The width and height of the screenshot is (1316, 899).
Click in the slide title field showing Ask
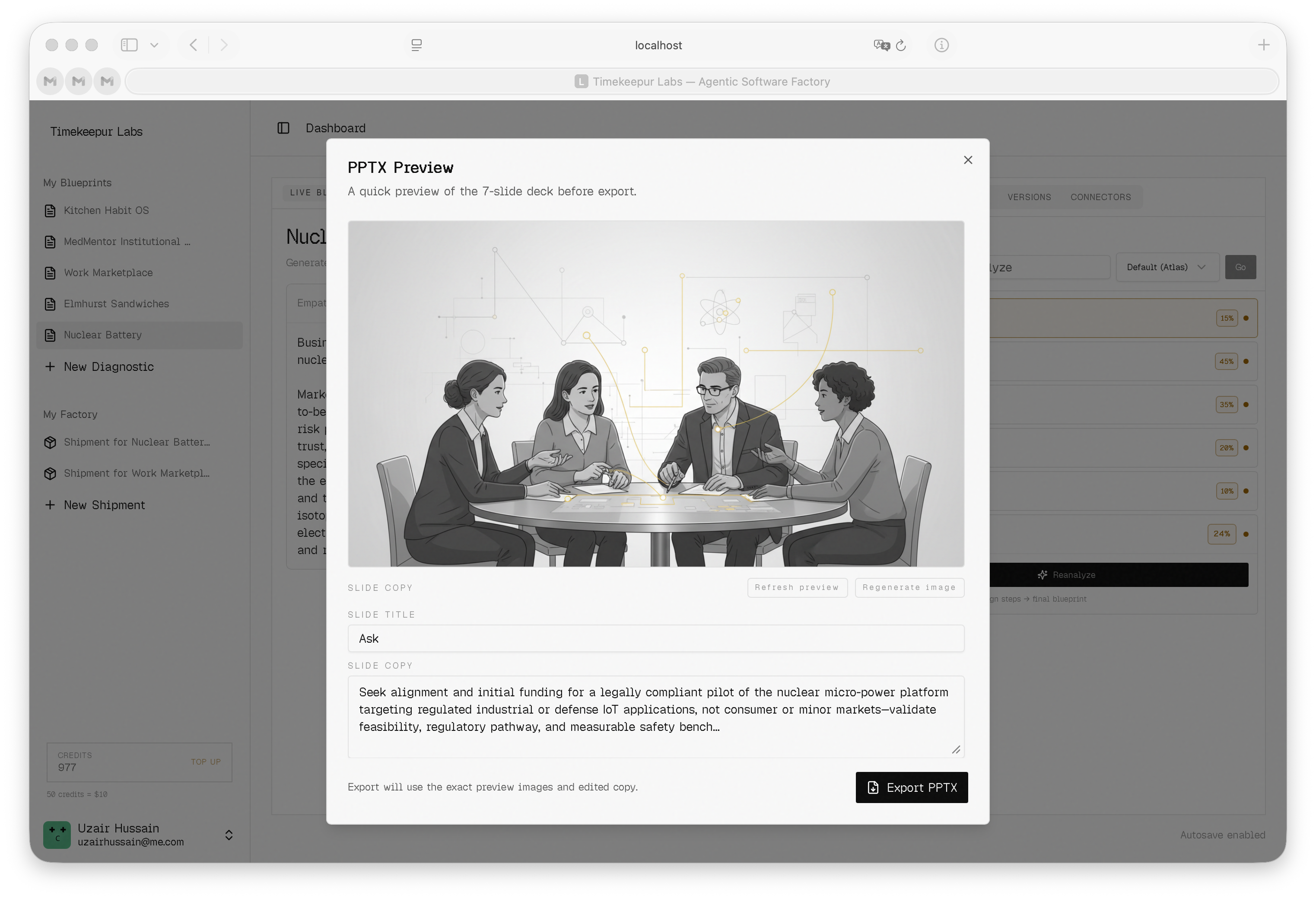click(656, 638)
